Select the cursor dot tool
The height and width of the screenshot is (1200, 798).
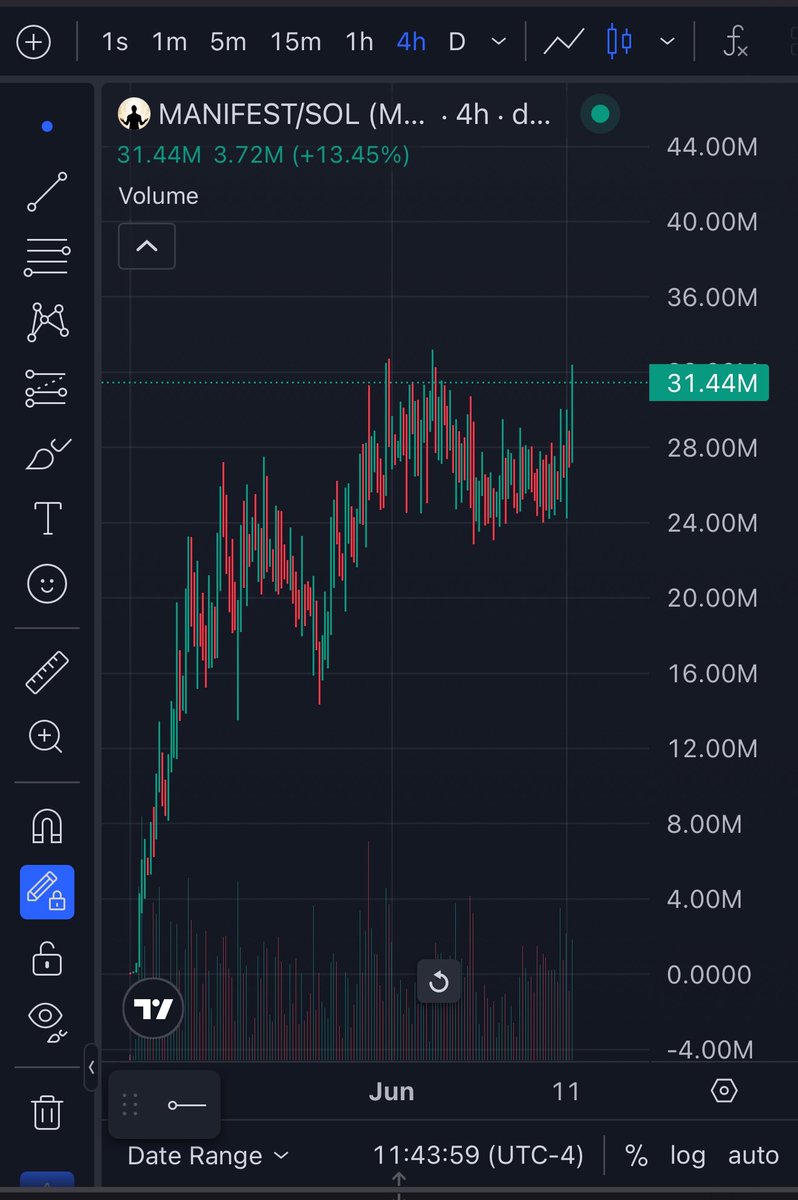click(x=46, y=126)
